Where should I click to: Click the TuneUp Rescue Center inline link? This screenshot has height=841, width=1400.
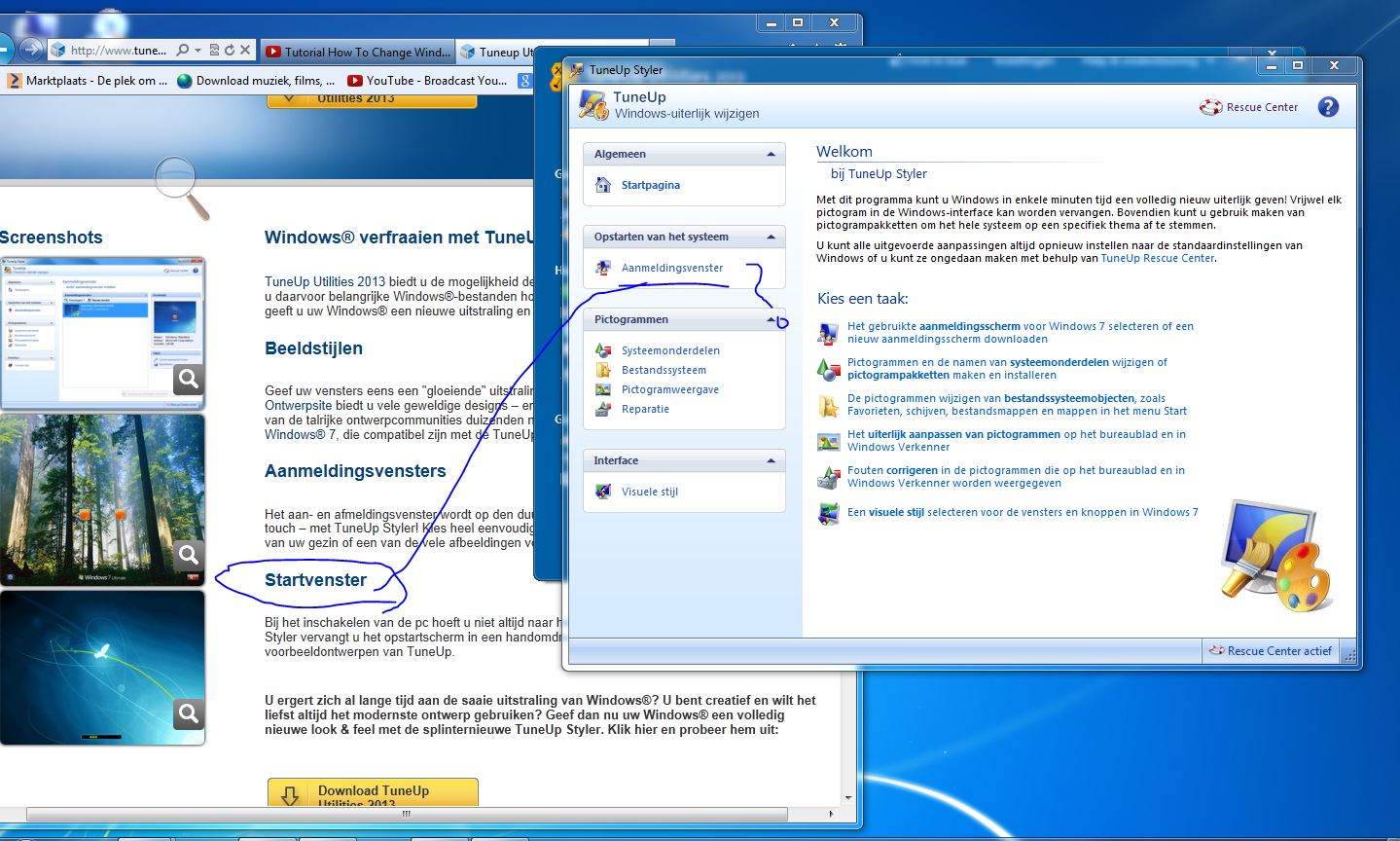coord(1158,258)
